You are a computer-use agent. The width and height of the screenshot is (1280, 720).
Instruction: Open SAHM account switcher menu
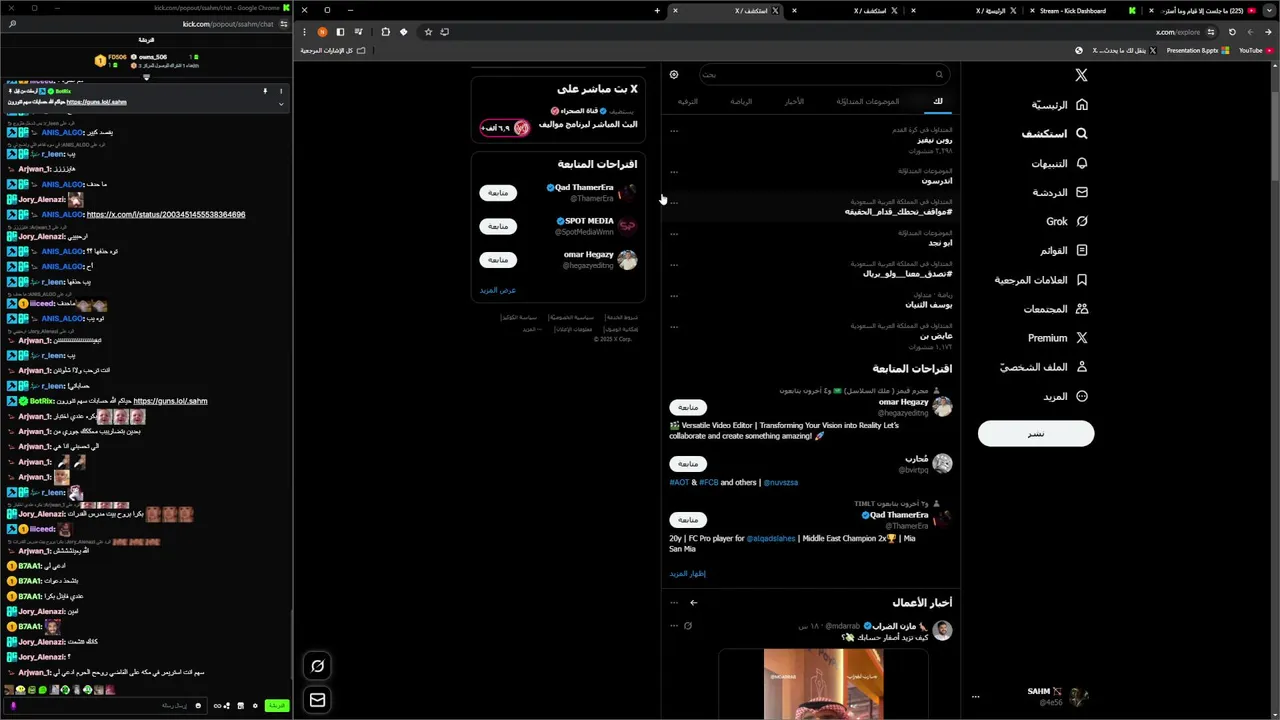coord(1031,696)
